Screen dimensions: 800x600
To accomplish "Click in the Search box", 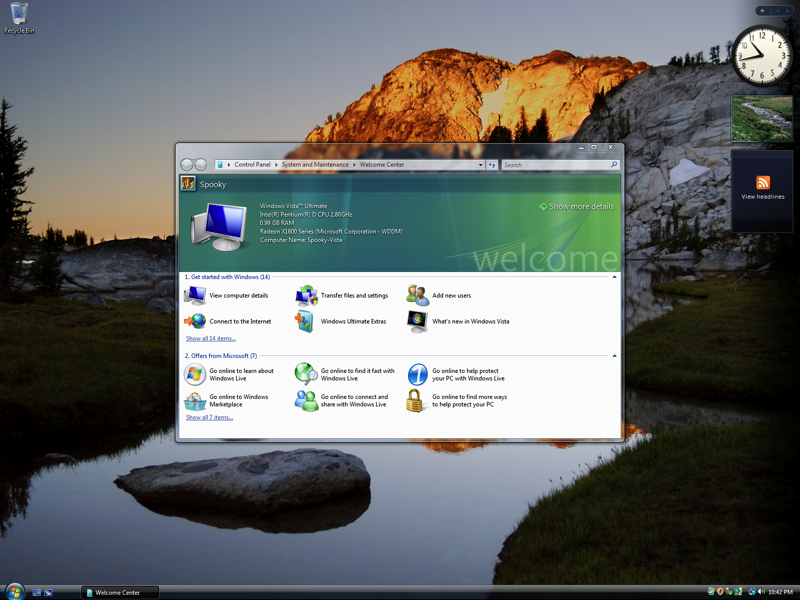I will click(554, 165).
